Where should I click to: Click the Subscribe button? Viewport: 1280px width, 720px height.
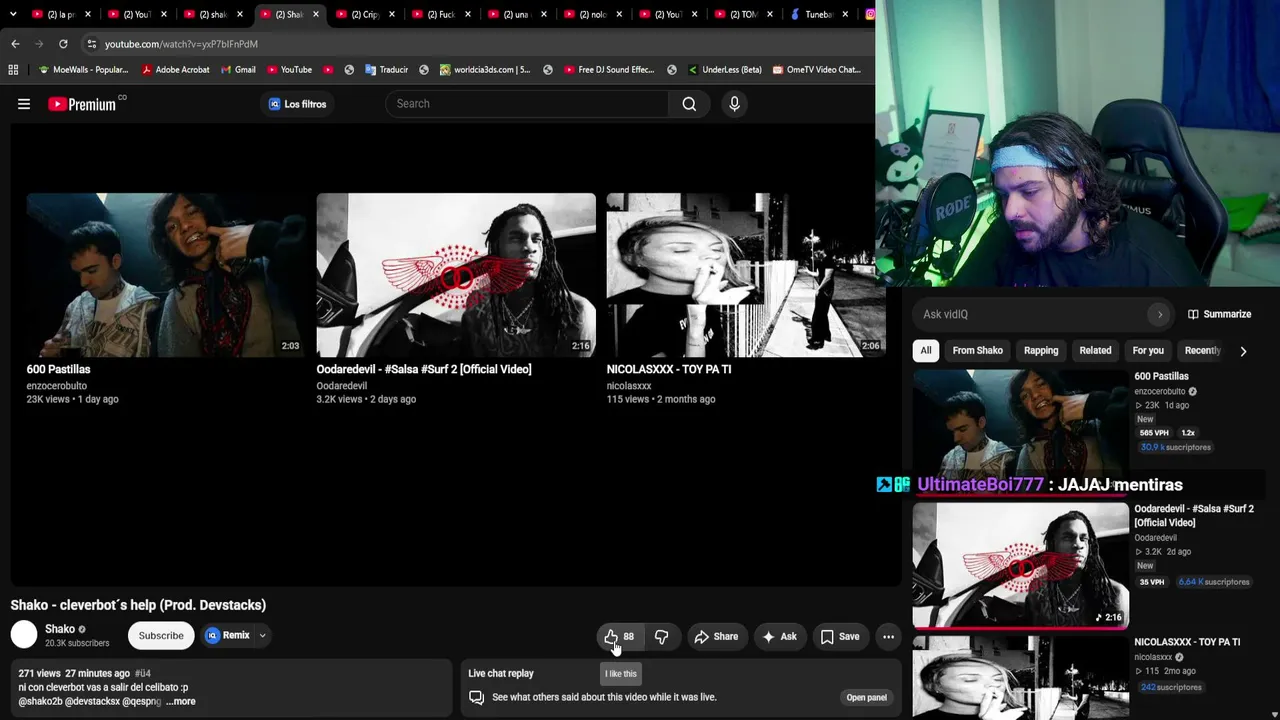pos(161,636)
